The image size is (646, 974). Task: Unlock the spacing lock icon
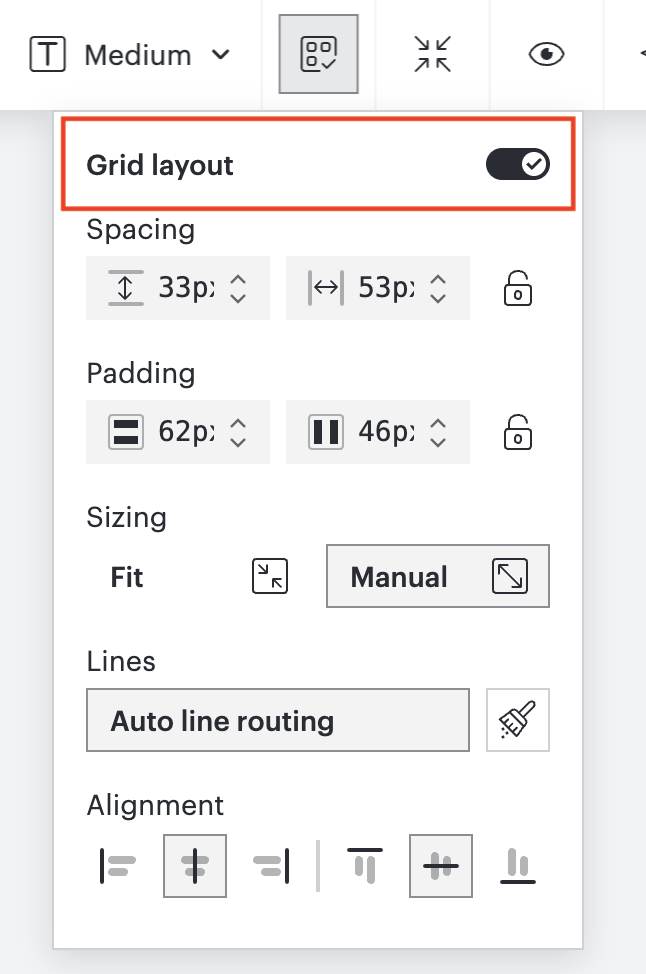[x=517, y=288]
